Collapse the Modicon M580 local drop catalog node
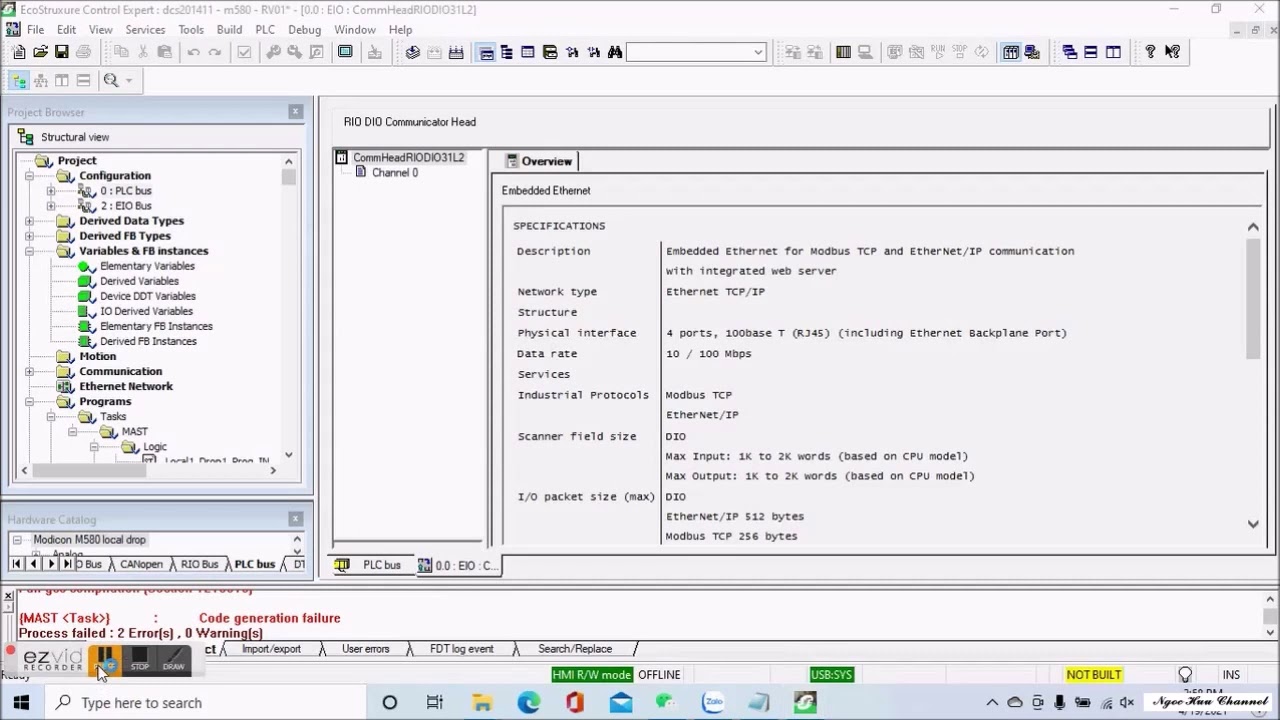 click(17, 540)
